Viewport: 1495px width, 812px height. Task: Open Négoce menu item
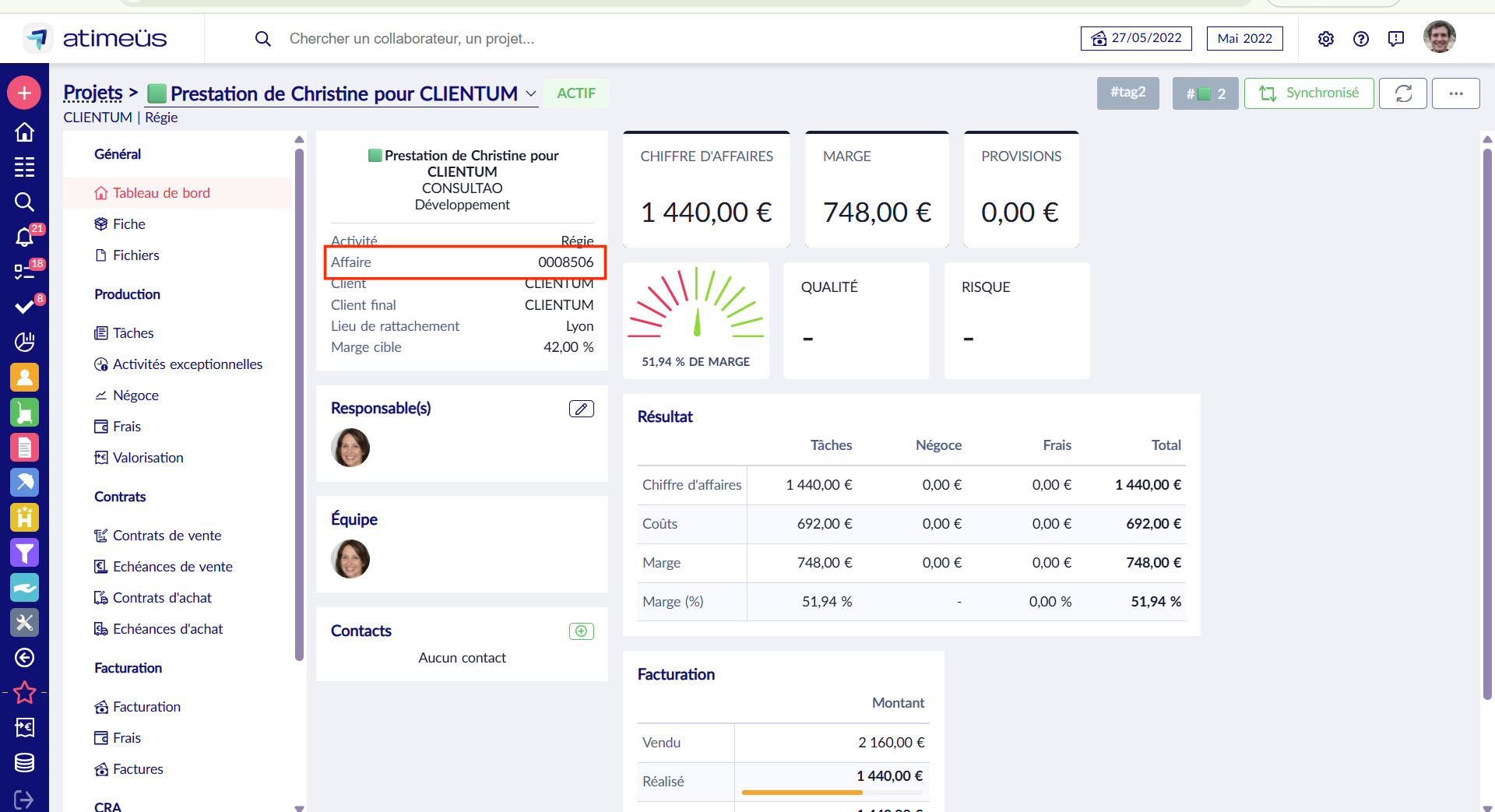pos(178,395)
